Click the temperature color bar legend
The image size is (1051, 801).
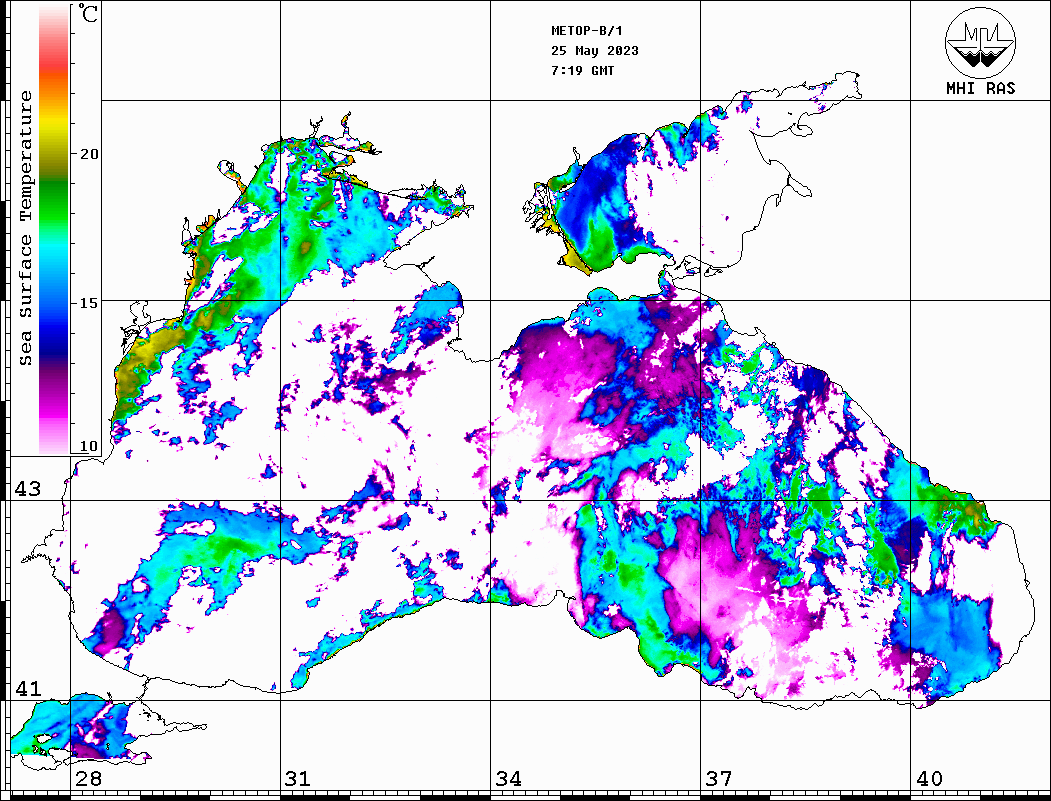(x=54, y=229)
